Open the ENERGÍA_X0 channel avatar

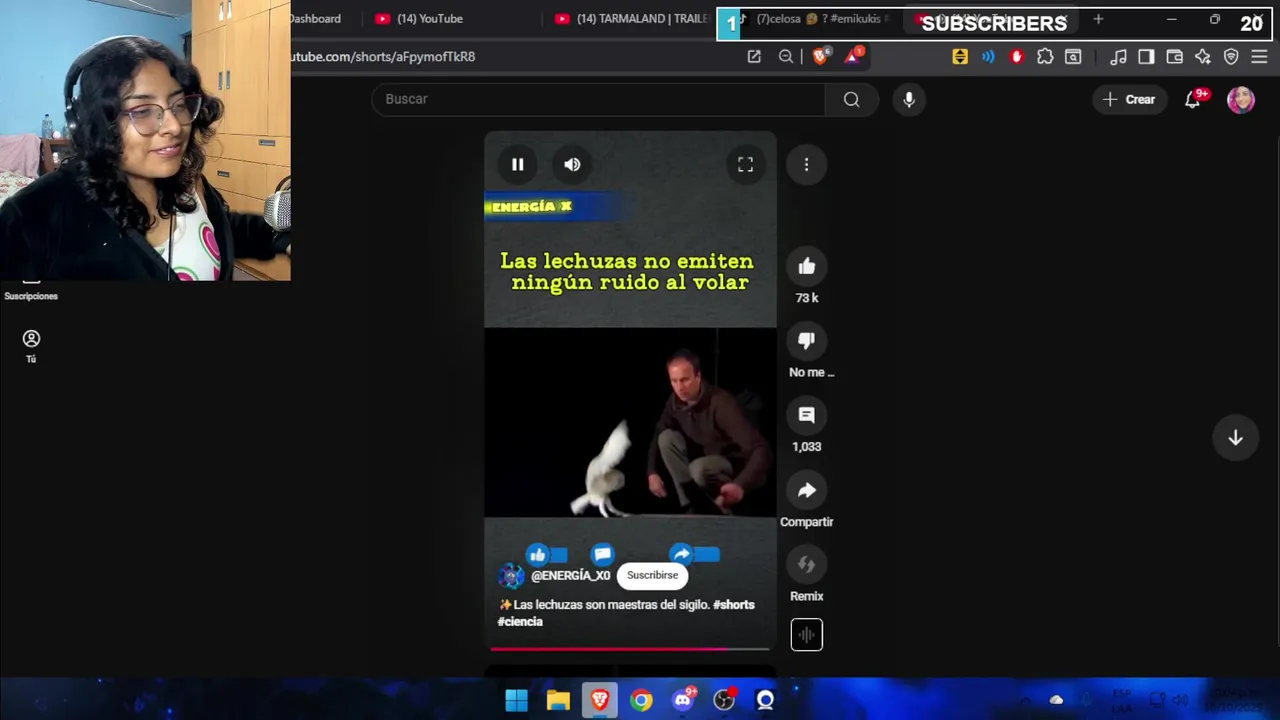tap(511, 575)
